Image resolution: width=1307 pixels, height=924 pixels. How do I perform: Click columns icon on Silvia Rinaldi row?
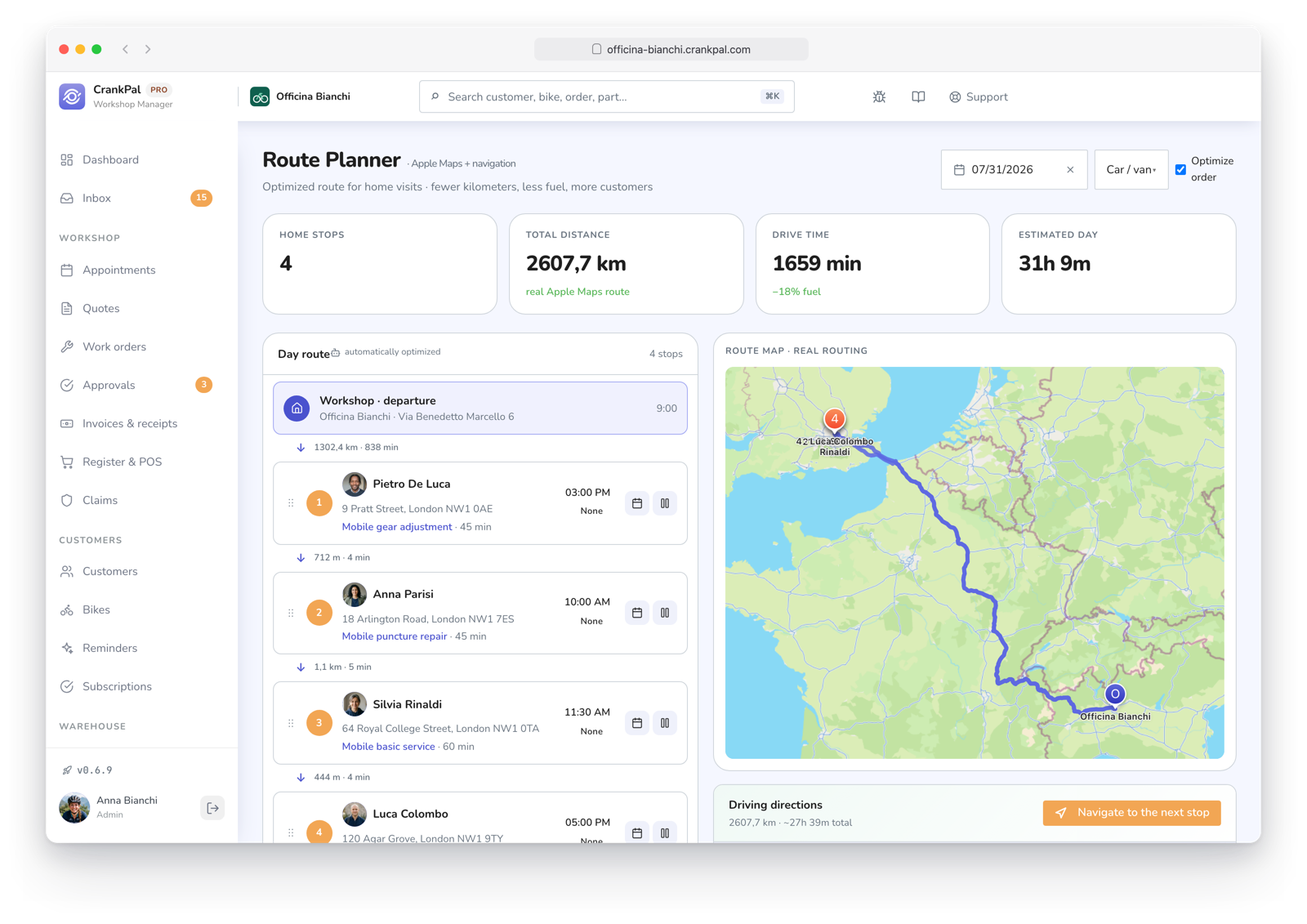pos(665,723)
